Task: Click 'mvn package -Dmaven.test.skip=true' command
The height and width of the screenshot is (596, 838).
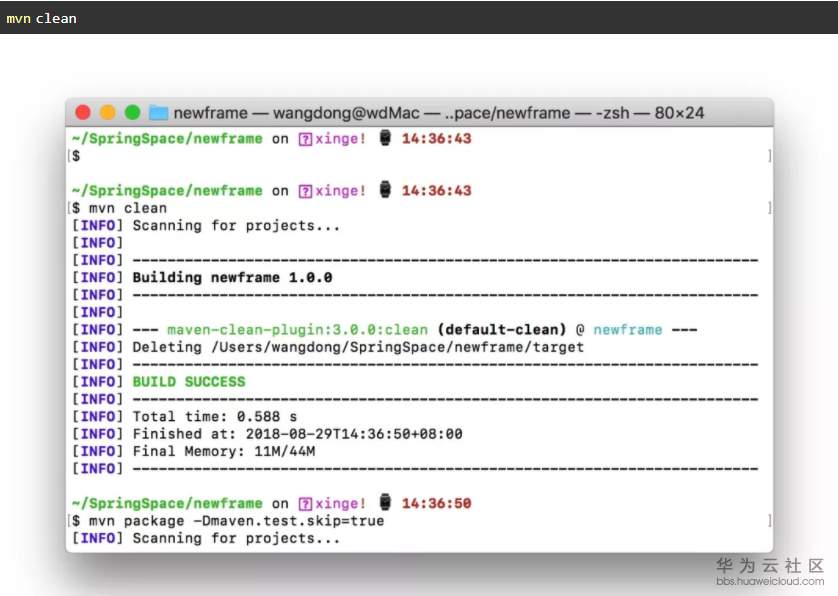Action: pyautogui.click(x=236, y=521)
